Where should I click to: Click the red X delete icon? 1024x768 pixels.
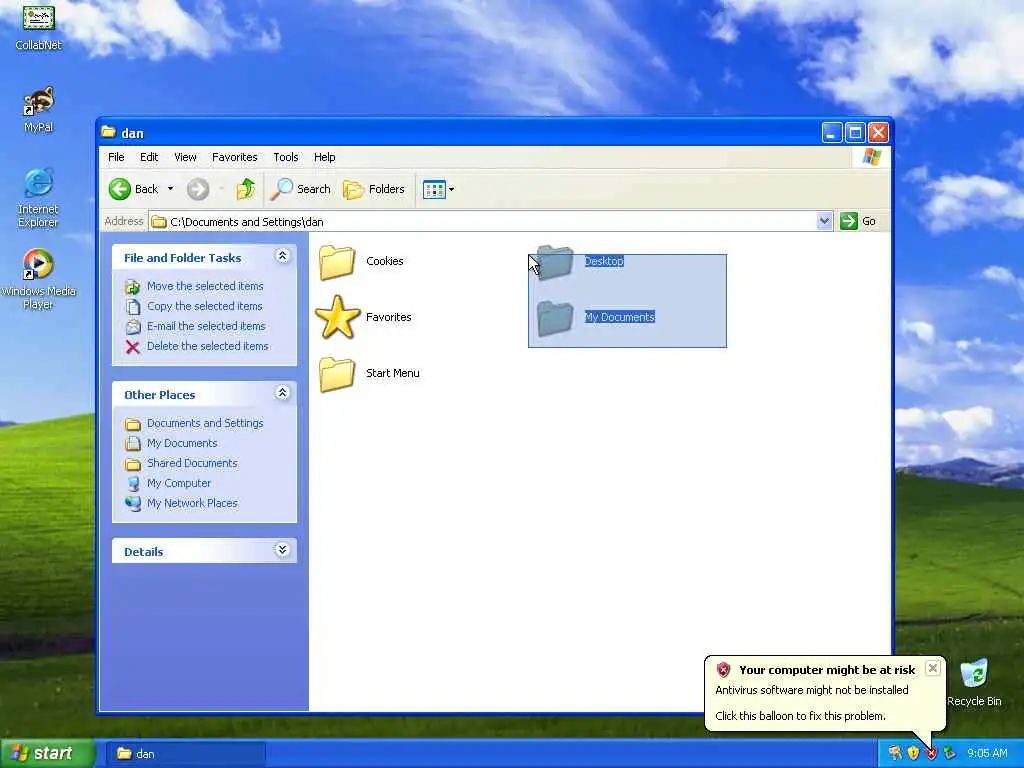[x=133, y=347]
